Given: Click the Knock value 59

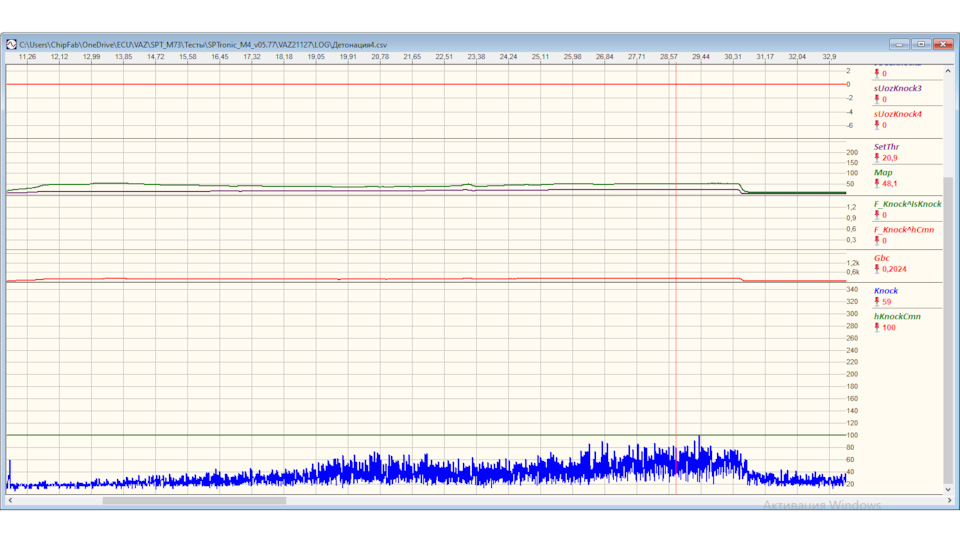Looking at the screenshot, I should tap(887, 302).
